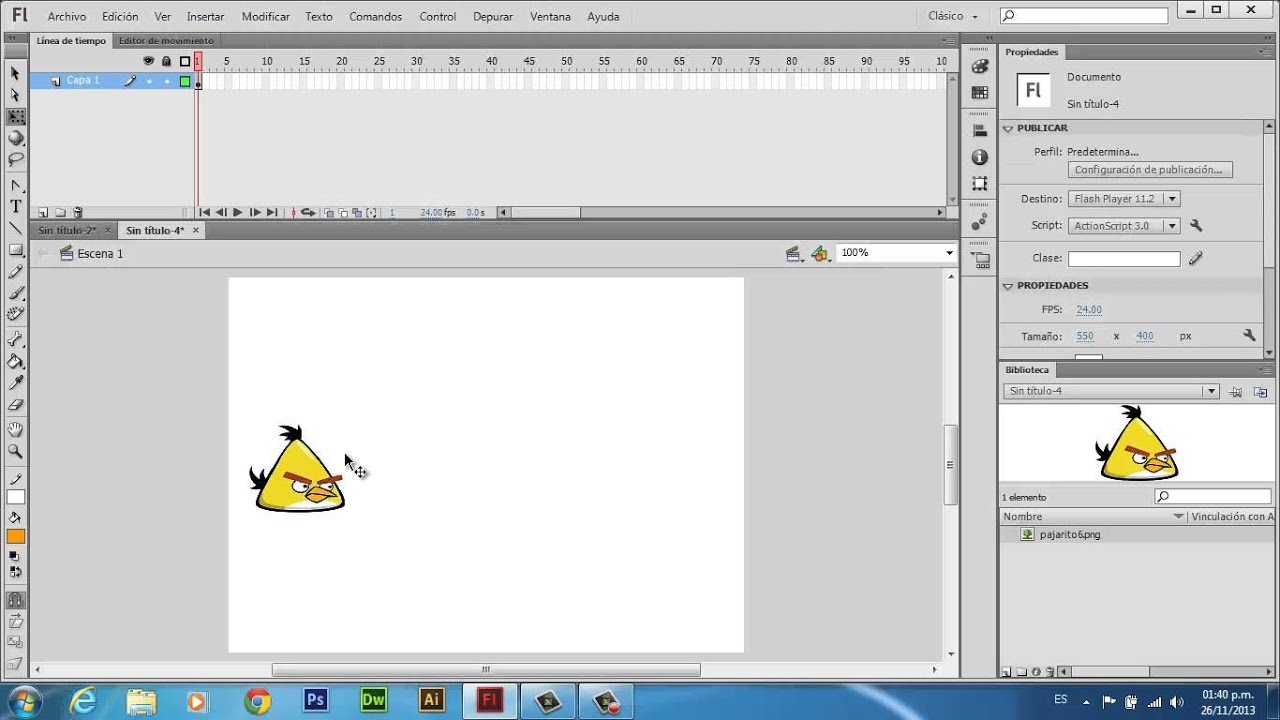1280x720 pixels.
Task: Select the Rectangle tool
Action: point(16,250)
